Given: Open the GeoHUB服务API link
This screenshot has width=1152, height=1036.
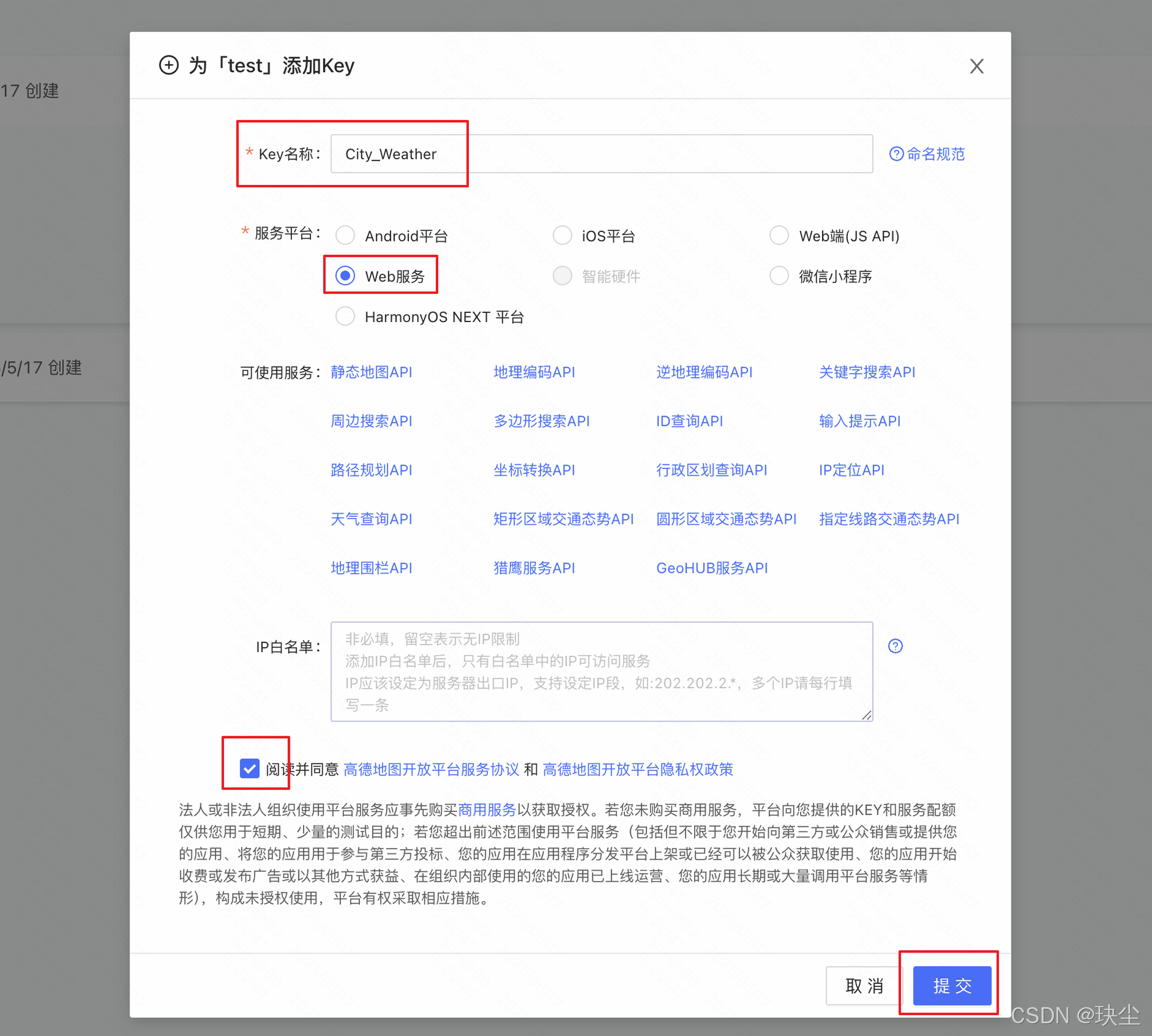Looking at the screenshot, I should 712,568.
